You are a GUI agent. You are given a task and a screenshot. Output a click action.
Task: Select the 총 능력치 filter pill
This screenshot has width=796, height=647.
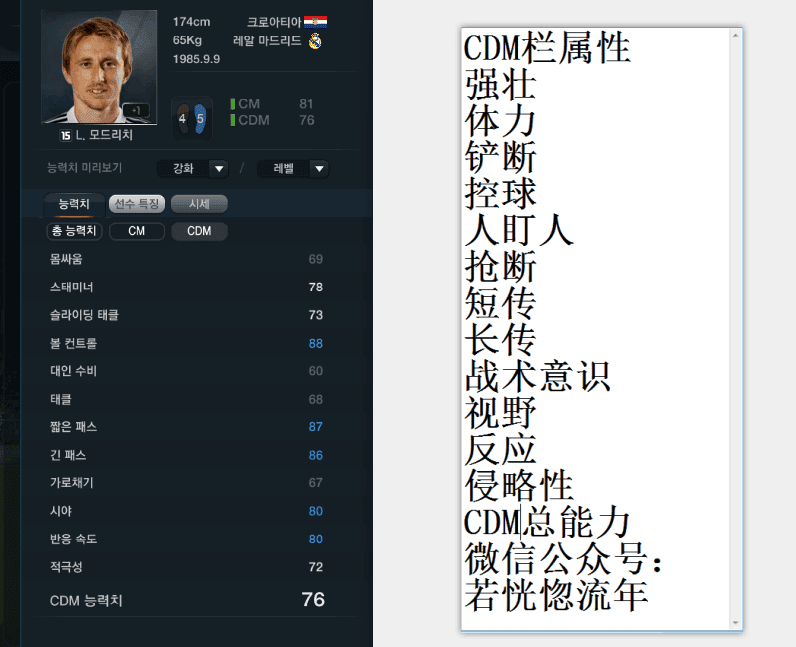pyautogui.click(x=74, y=231)
